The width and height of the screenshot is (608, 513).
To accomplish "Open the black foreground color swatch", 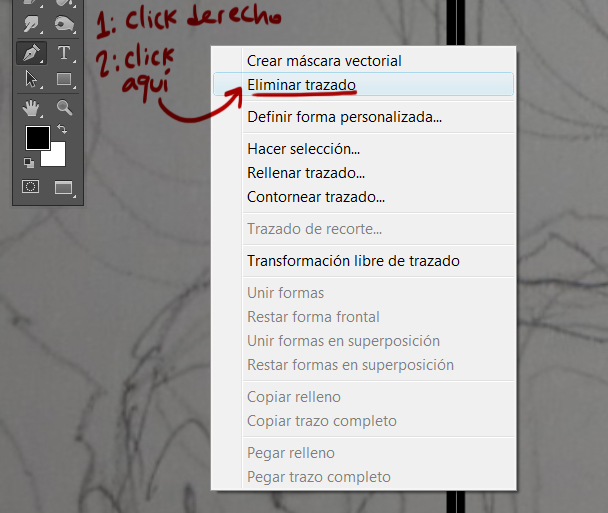I will pyautogui.click(x=38, y=138).
